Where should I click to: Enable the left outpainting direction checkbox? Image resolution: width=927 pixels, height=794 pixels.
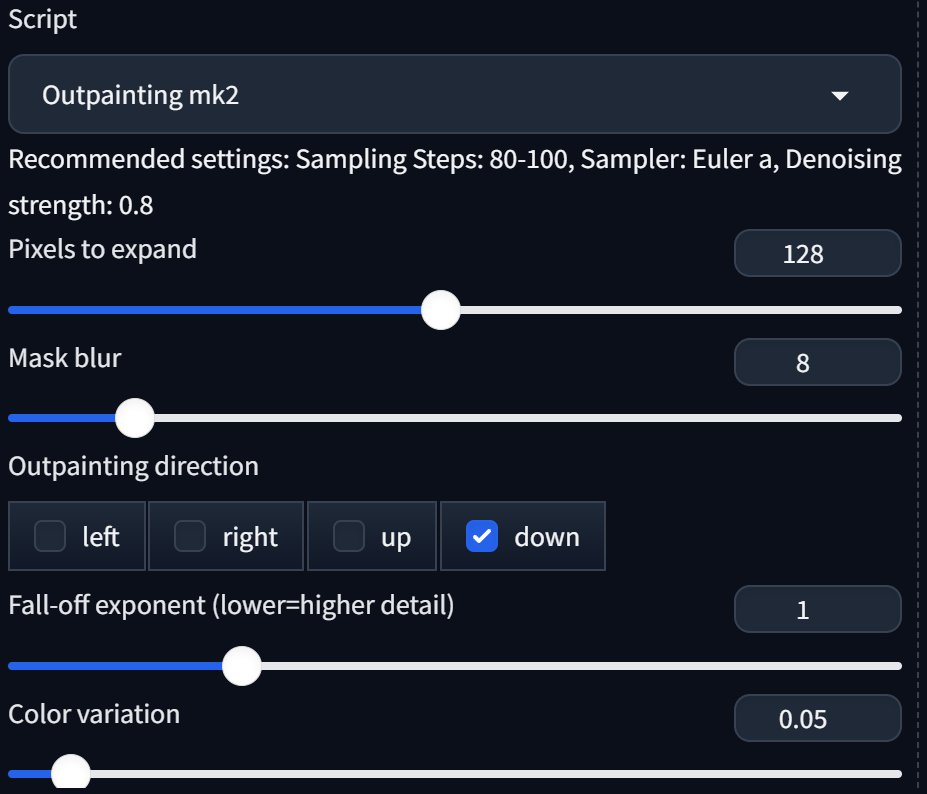click(x=50, y=537)
